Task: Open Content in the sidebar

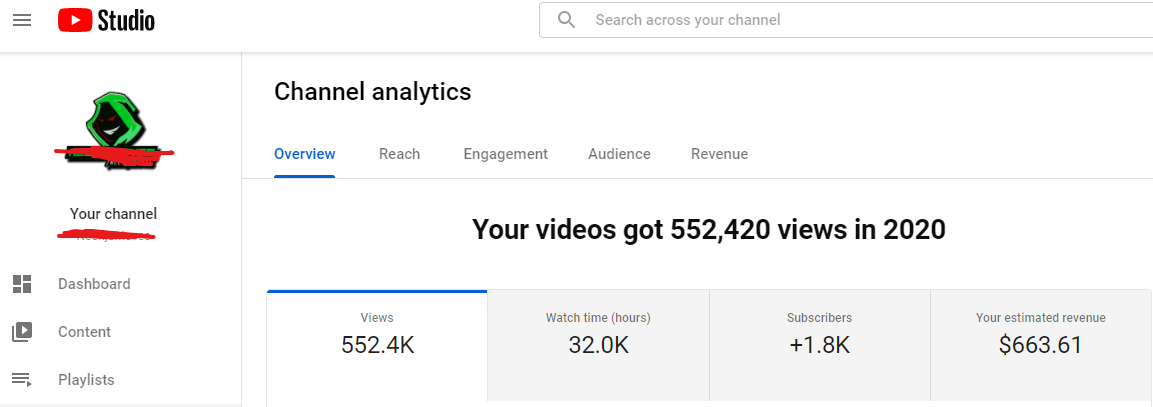Action: [85, 332]
